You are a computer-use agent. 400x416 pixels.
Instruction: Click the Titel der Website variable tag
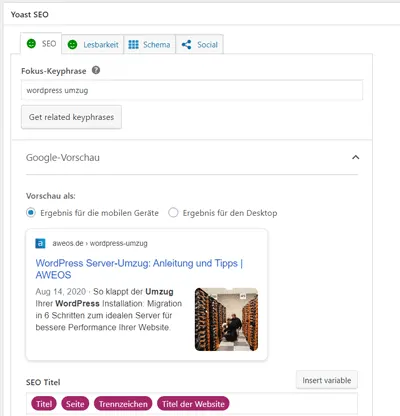coord(193,404)
